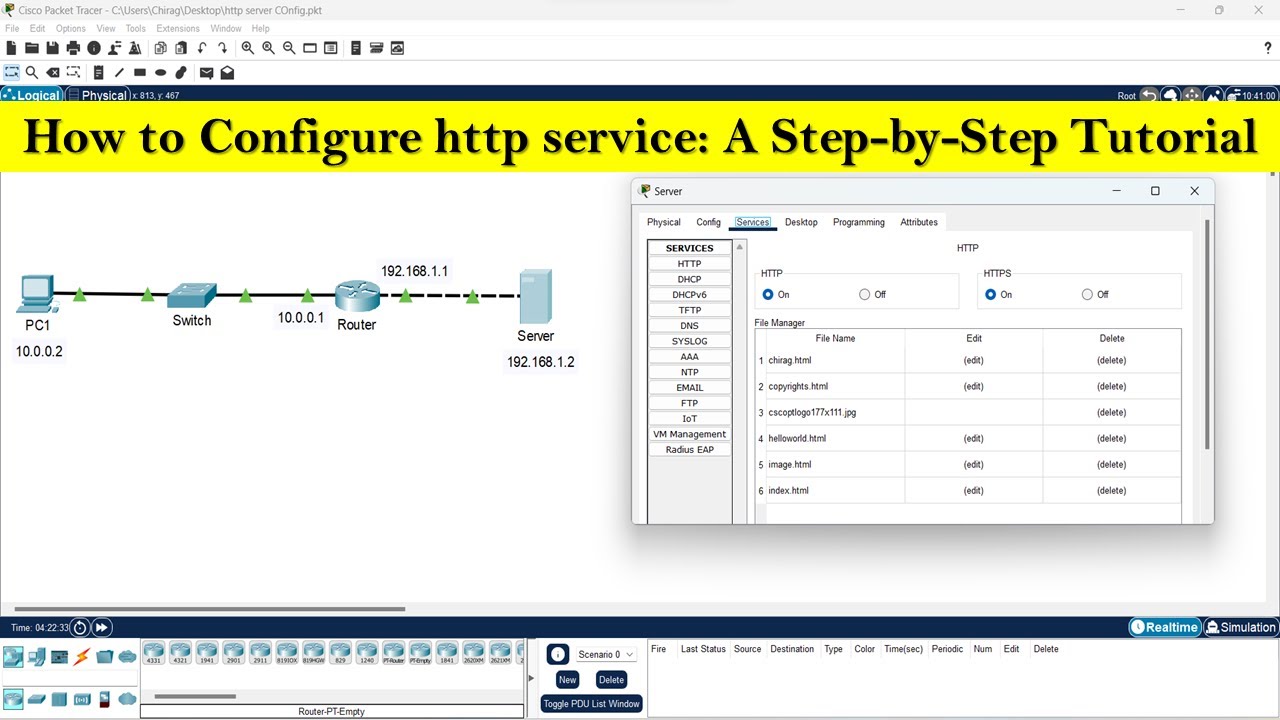Click the Fast Forward Time icon
1280x720 pixels.
[102, 628]
